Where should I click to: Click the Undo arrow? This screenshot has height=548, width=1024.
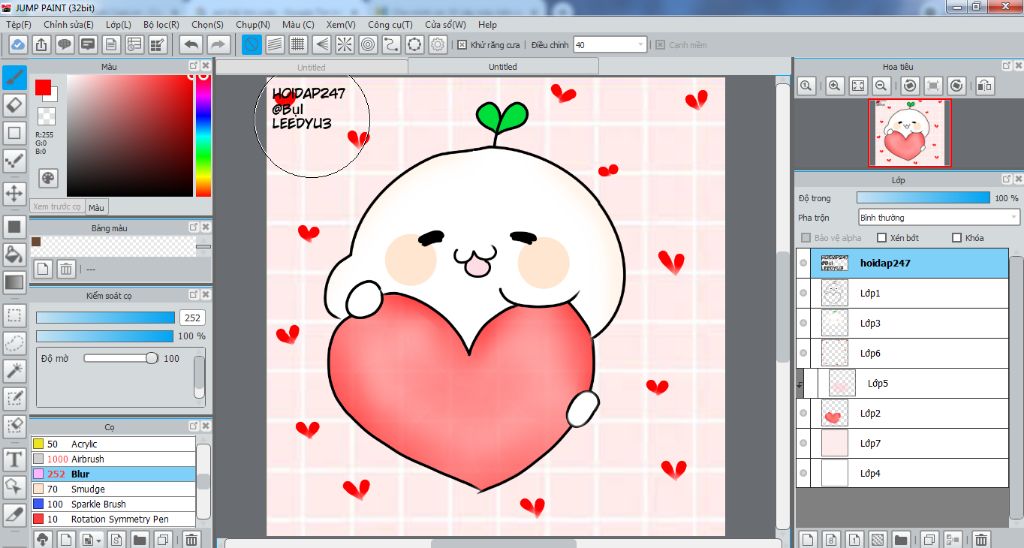click(191, 44)
